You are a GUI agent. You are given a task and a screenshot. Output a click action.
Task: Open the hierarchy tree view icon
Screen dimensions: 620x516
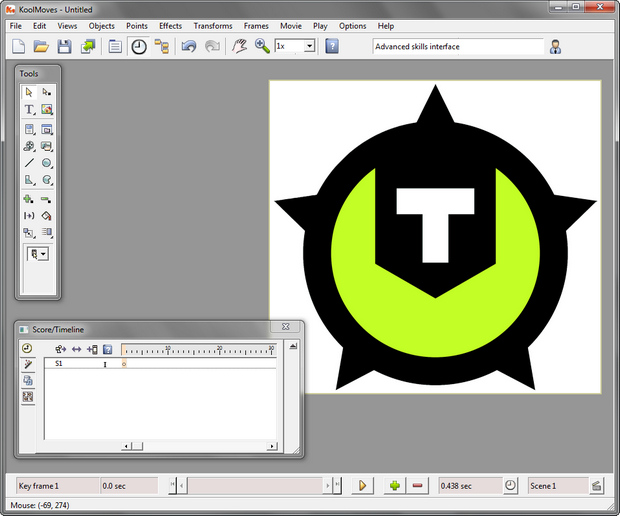[x=162, y=46]
